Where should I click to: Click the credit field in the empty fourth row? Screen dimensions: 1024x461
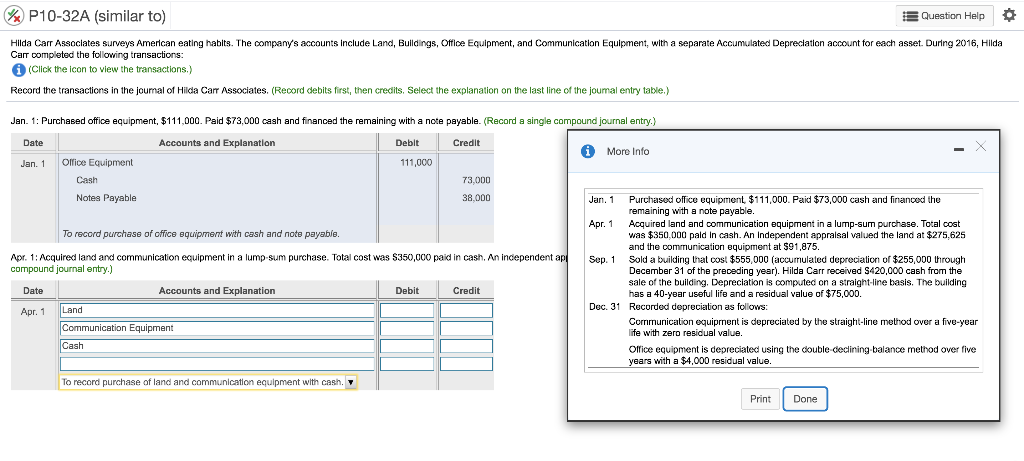tap(466, 364)
